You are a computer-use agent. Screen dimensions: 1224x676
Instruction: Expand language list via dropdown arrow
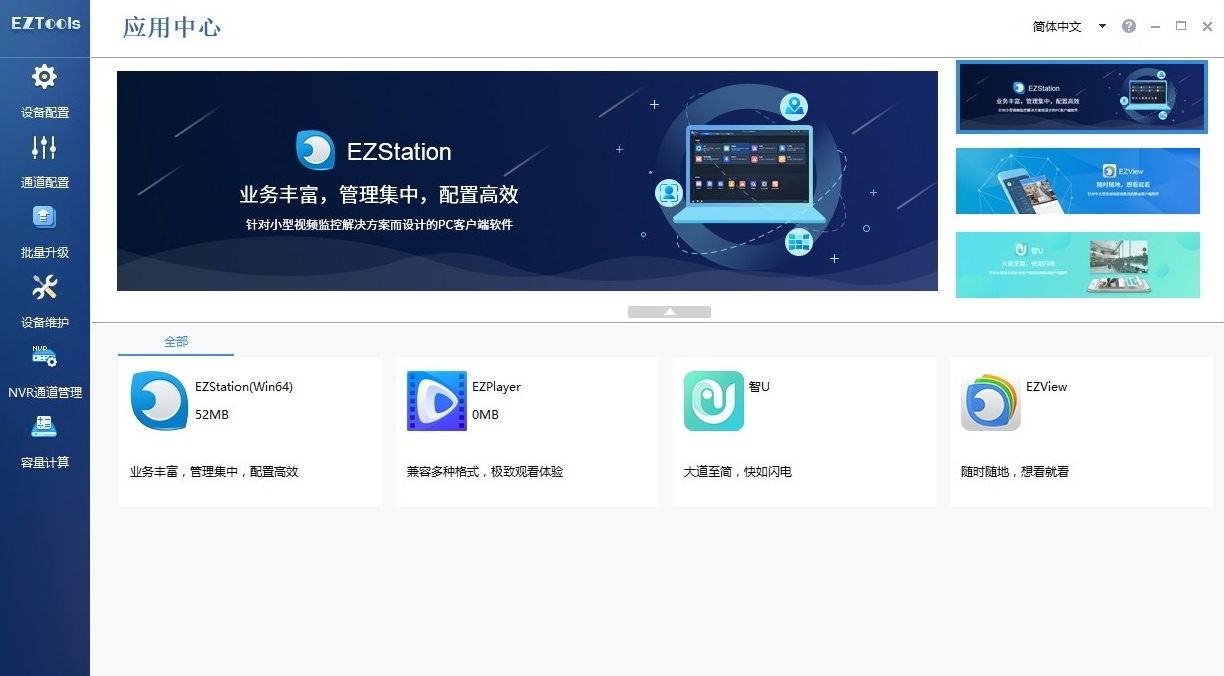[1102, 27]
